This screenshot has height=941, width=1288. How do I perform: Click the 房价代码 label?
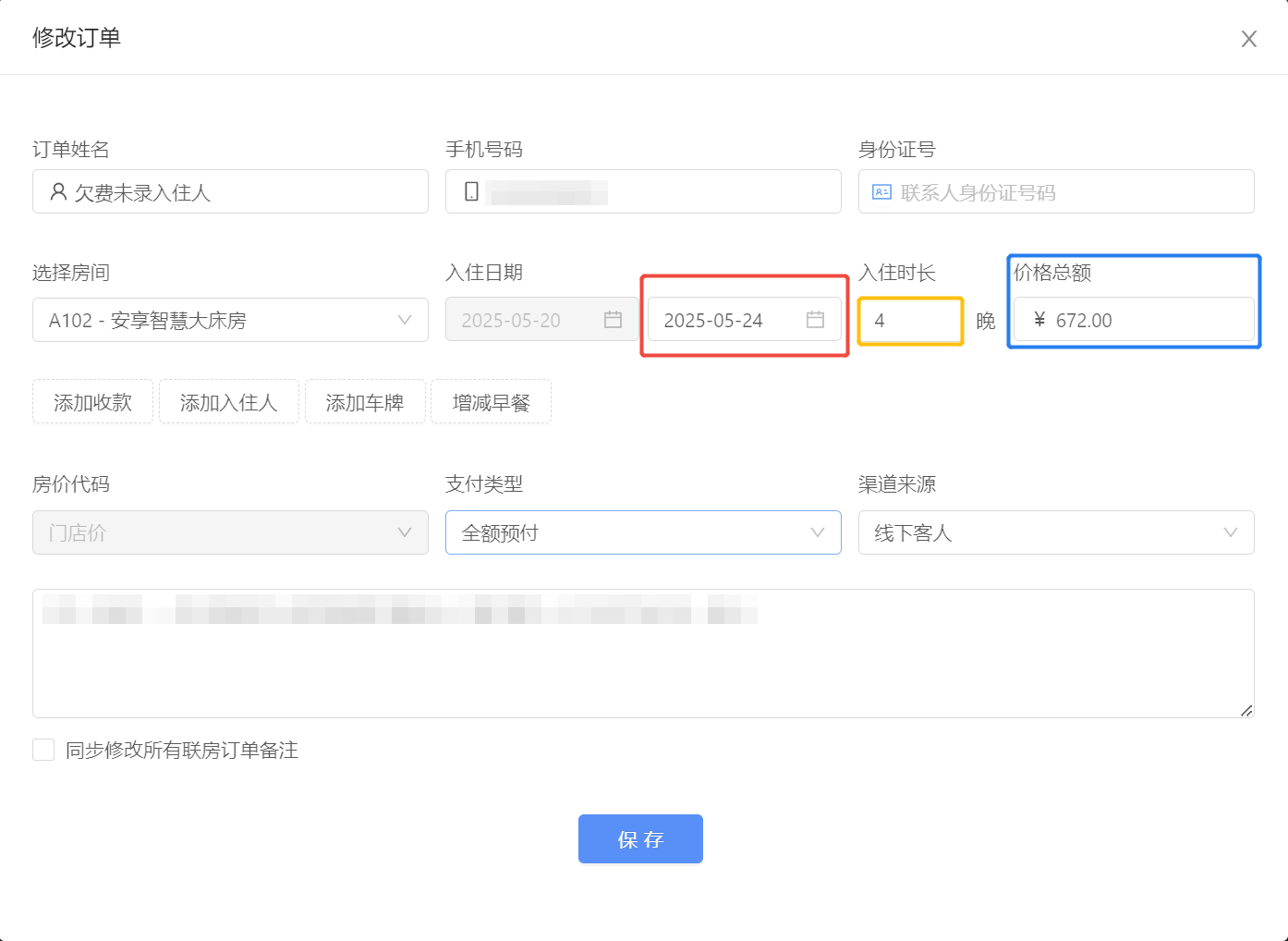click(x=71, y=484)
